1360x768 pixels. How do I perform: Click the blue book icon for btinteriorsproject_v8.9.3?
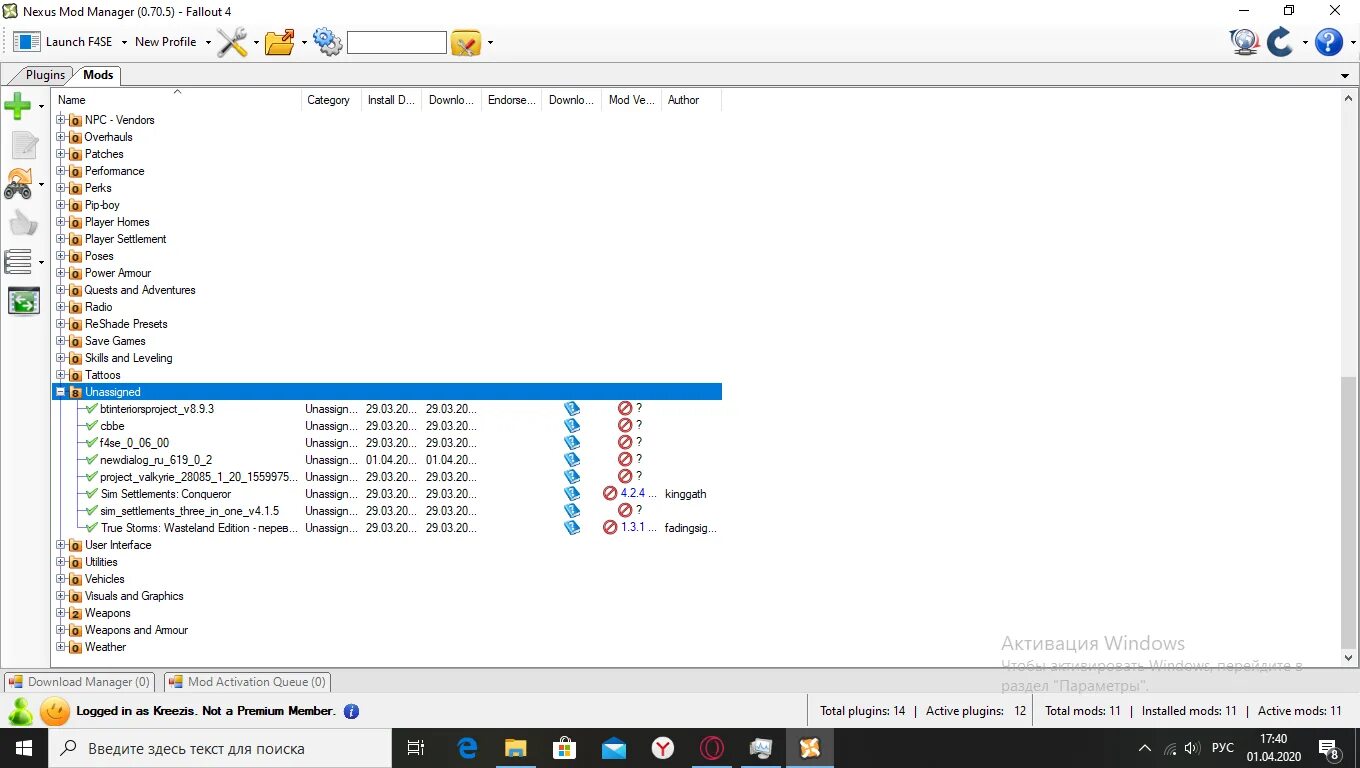[x=572, y=409]
